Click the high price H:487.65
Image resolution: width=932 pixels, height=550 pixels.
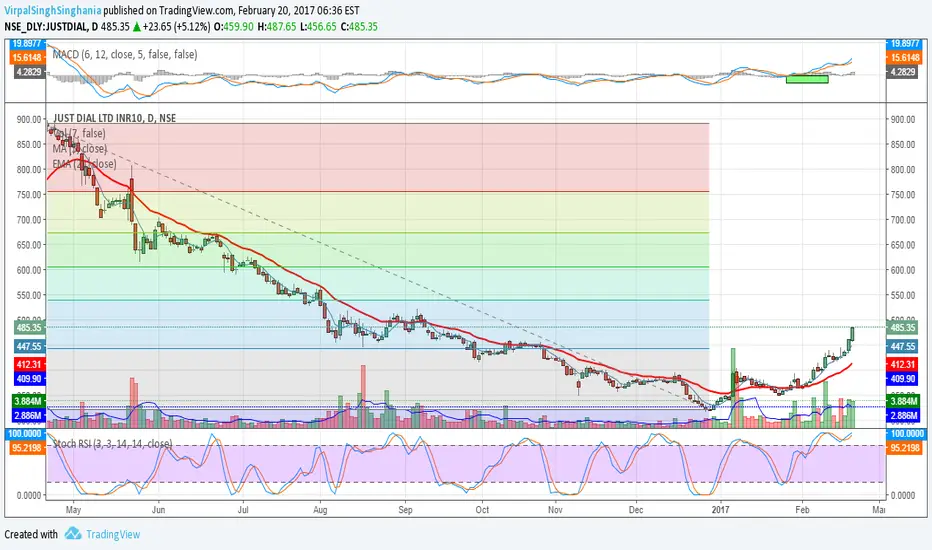pos(276,26)
